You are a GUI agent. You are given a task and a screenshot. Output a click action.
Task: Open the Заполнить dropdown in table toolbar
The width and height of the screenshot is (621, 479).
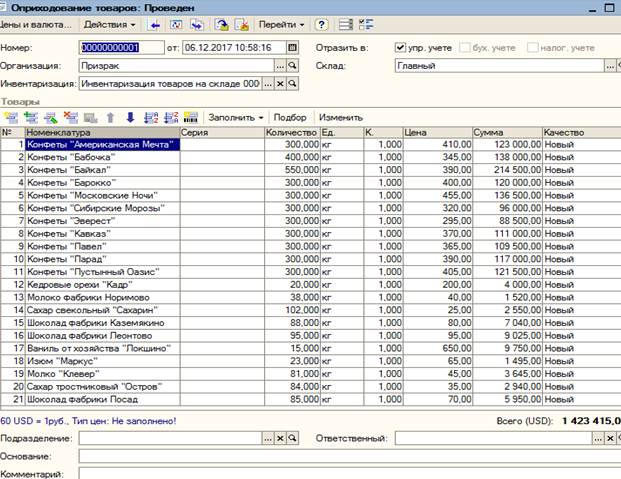(236, 117)
